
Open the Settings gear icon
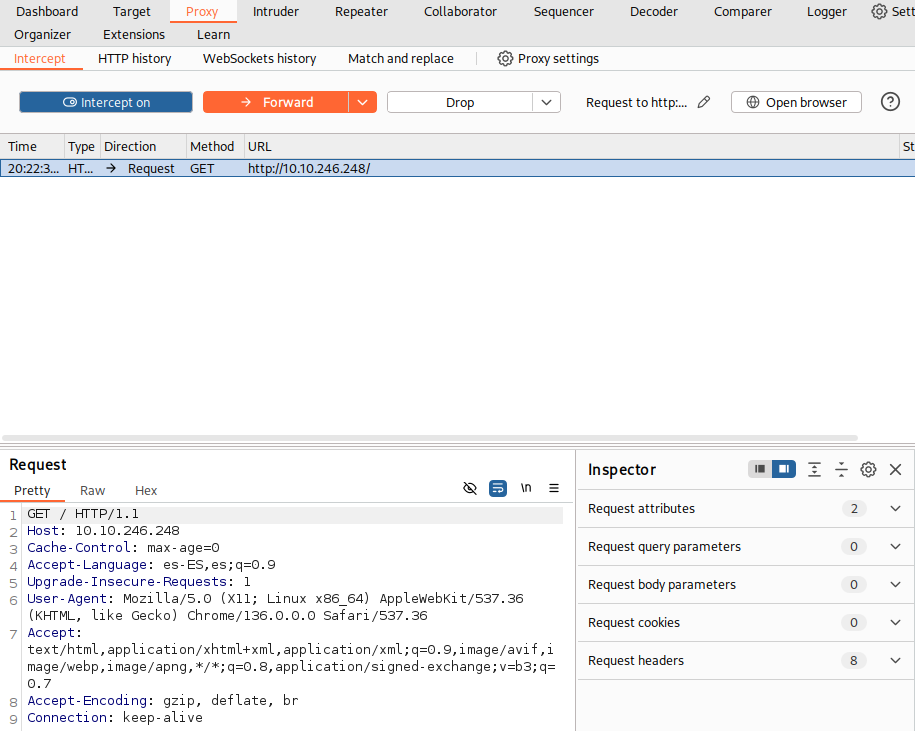pos(879,12)
